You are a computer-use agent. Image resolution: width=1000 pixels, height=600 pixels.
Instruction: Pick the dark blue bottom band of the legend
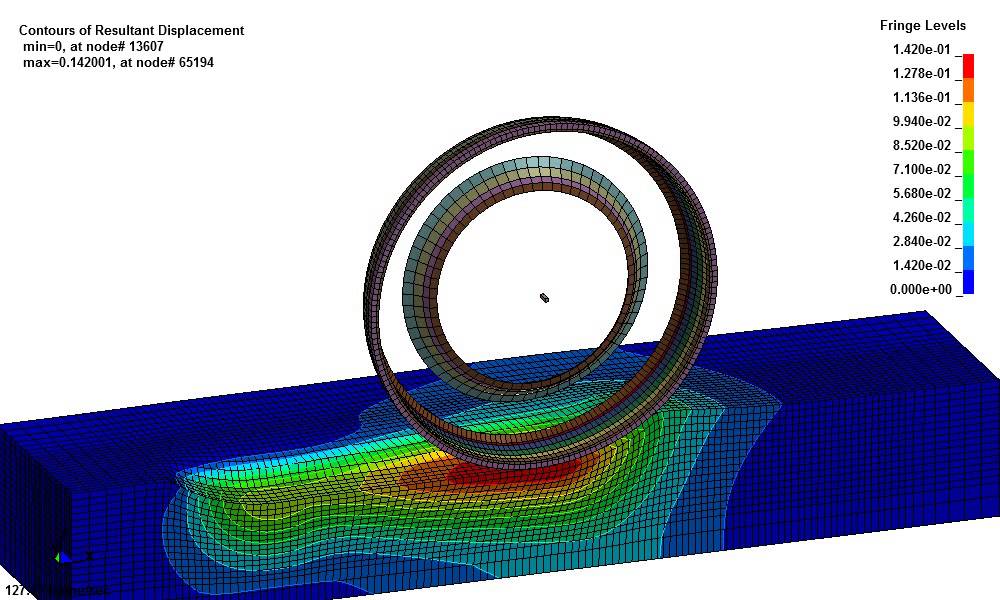968,282
